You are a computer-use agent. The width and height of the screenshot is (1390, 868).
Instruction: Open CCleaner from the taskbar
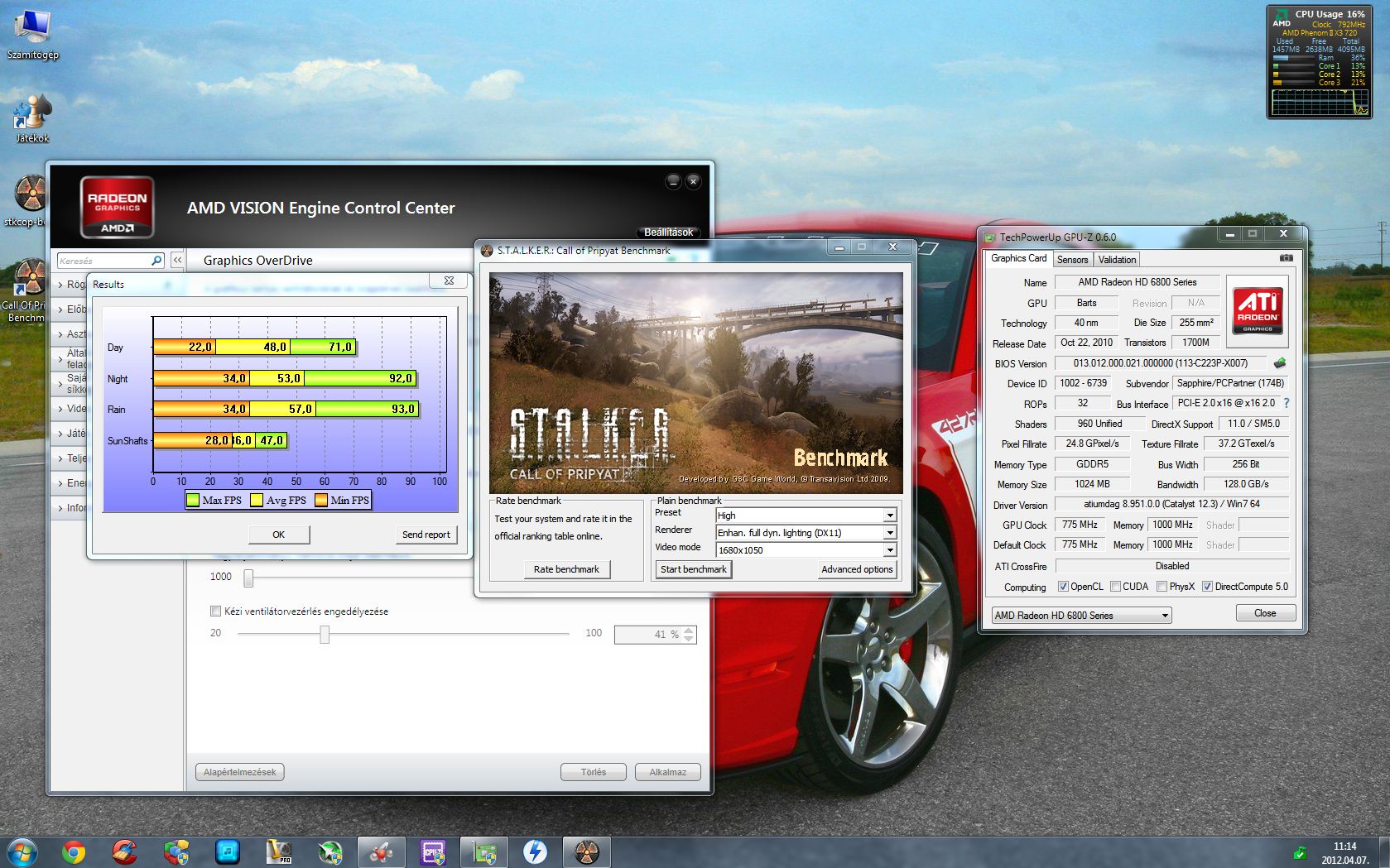point(125,851)
